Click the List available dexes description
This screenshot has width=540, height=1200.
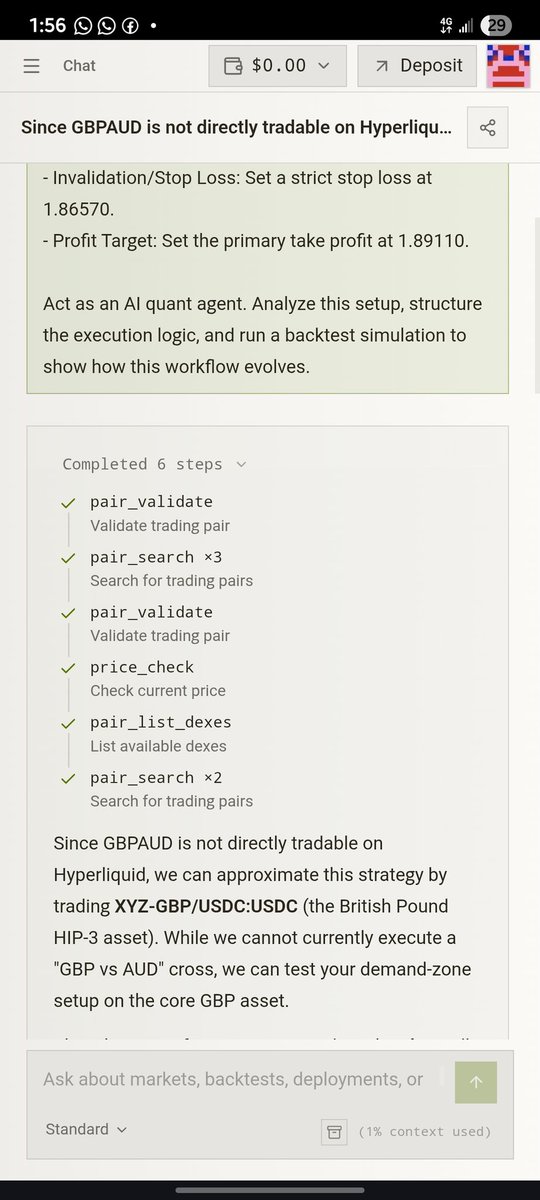pyautogui.click(x=158, y=746)
